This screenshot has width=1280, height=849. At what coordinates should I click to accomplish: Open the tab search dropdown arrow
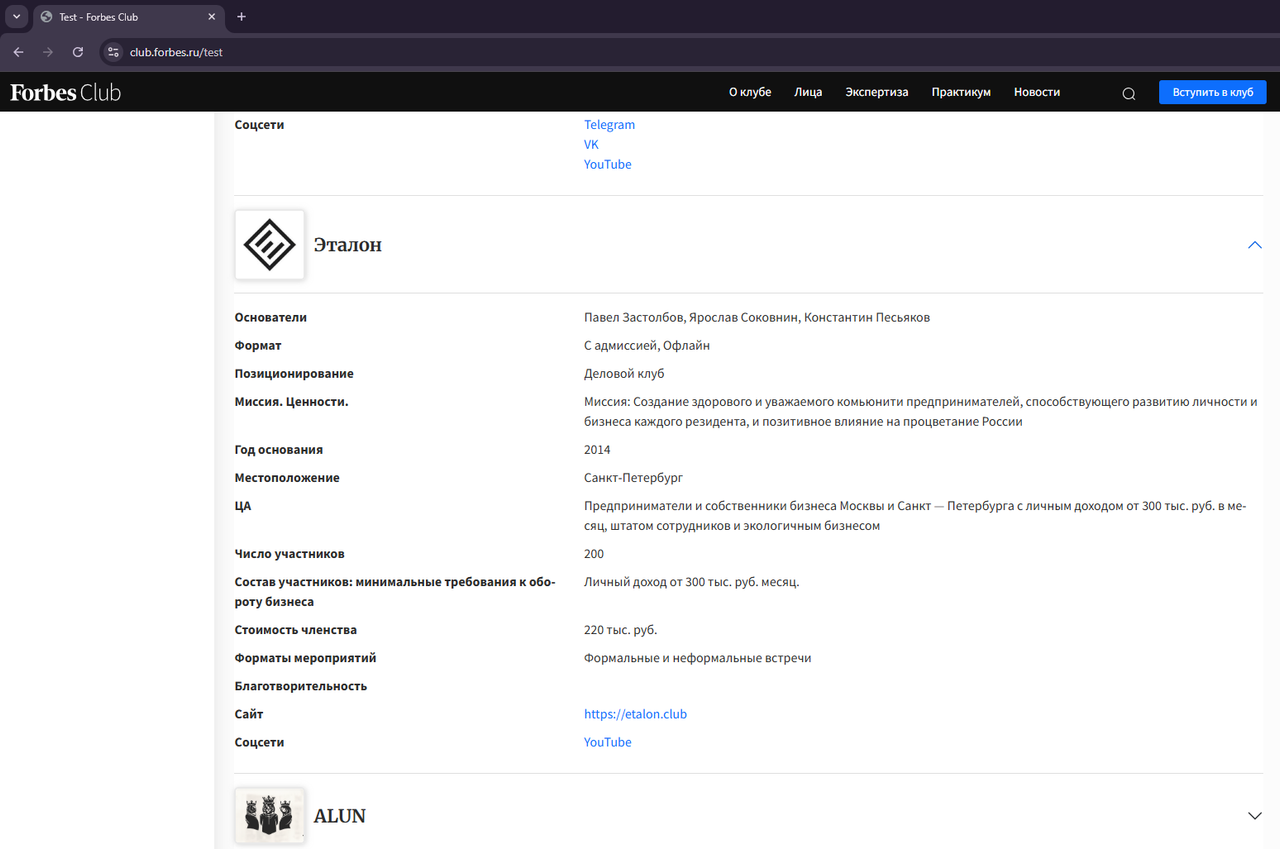16,17
